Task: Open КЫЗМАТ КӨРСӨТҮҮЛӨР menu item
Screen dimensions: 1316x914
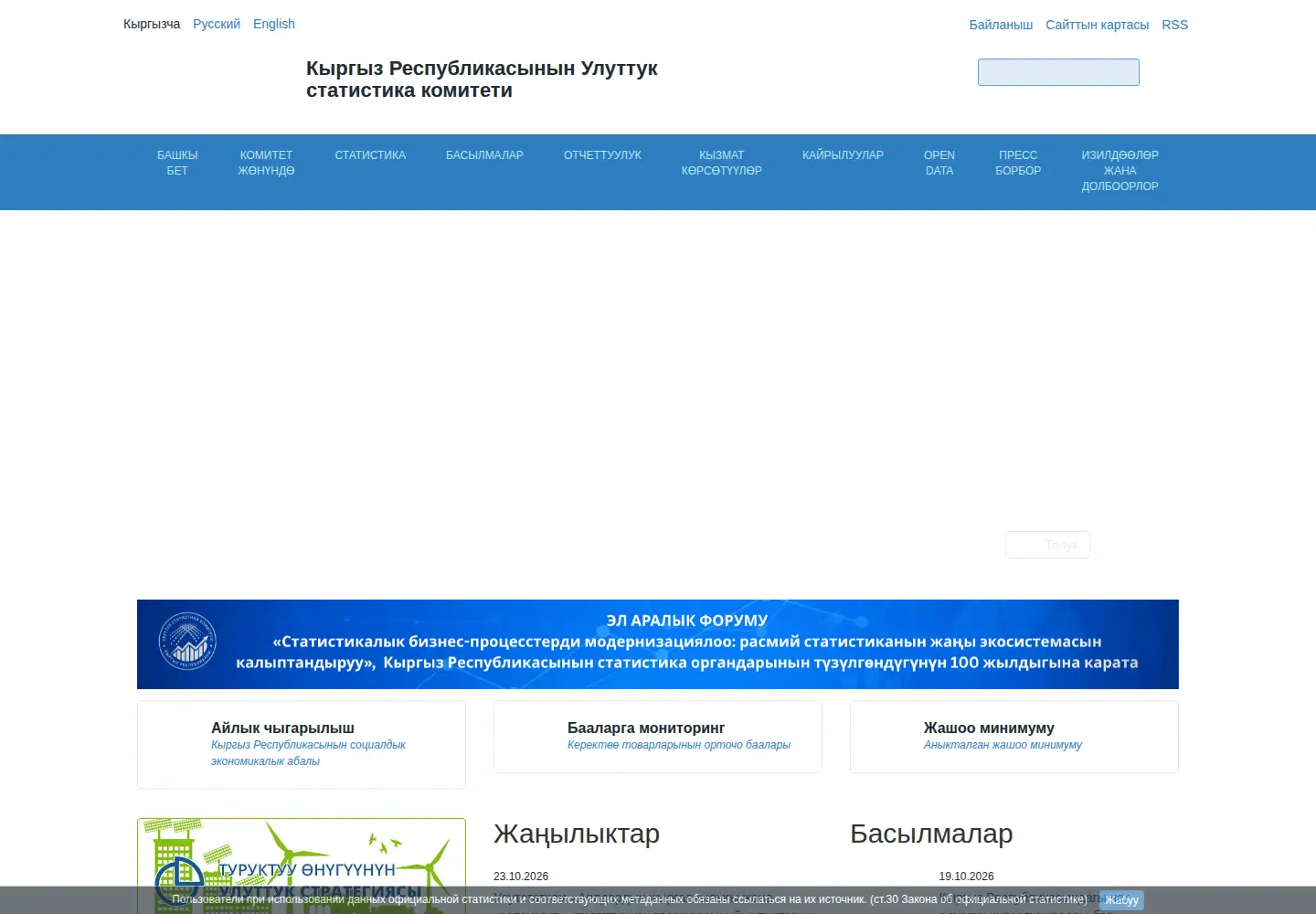Action: pyautogui.click(x=721, y=163)
